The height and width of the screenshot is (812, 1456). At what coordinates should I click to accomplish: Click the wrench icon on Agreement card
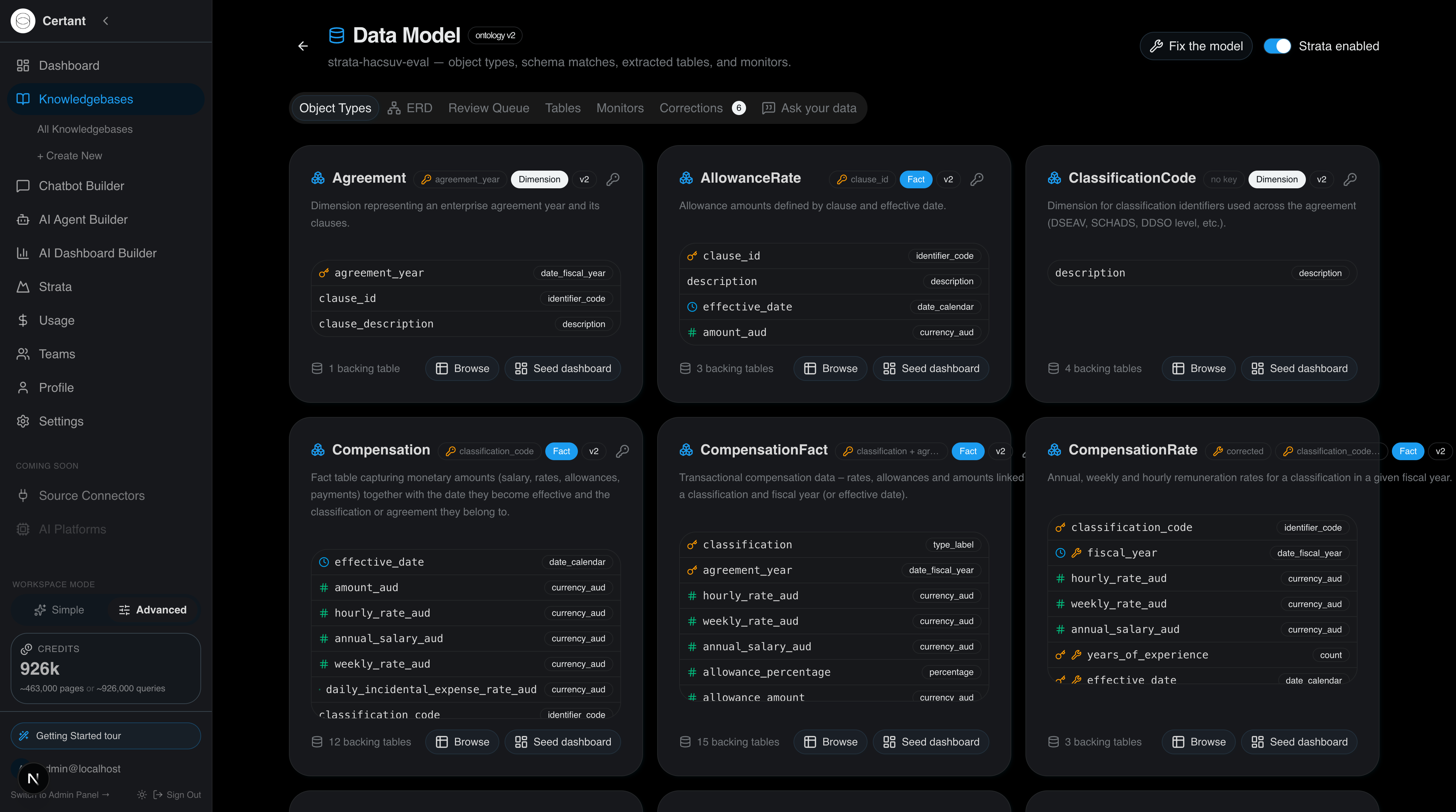pyautogui.click(x=613, y=179)
